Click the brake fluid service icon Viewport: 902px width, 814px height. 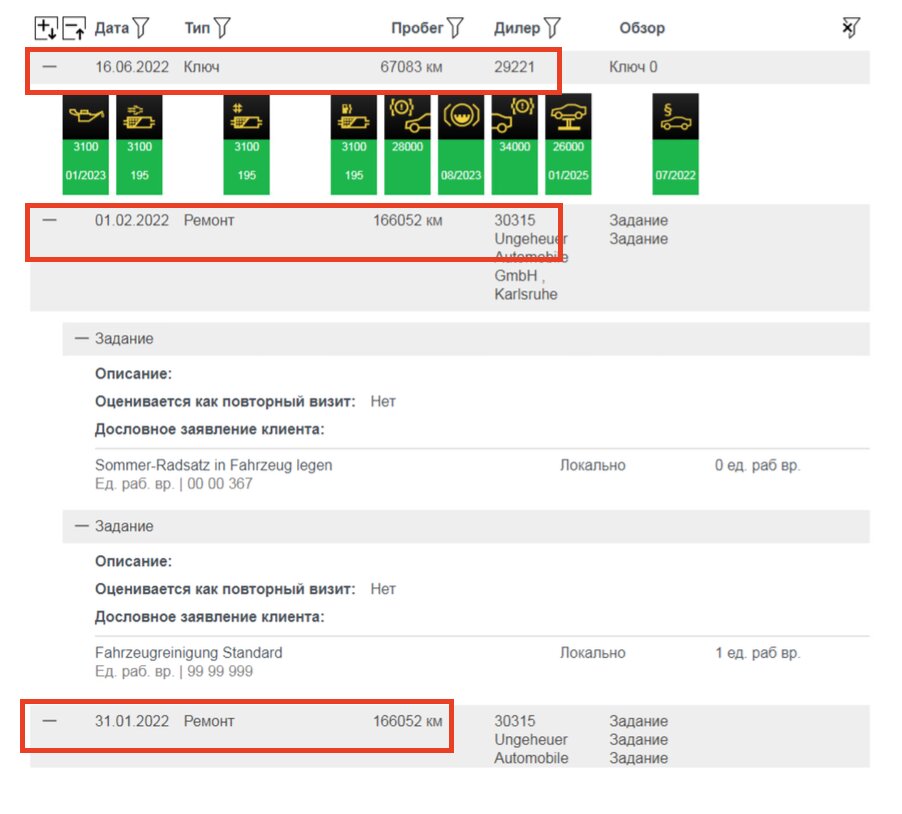(461, 117)
